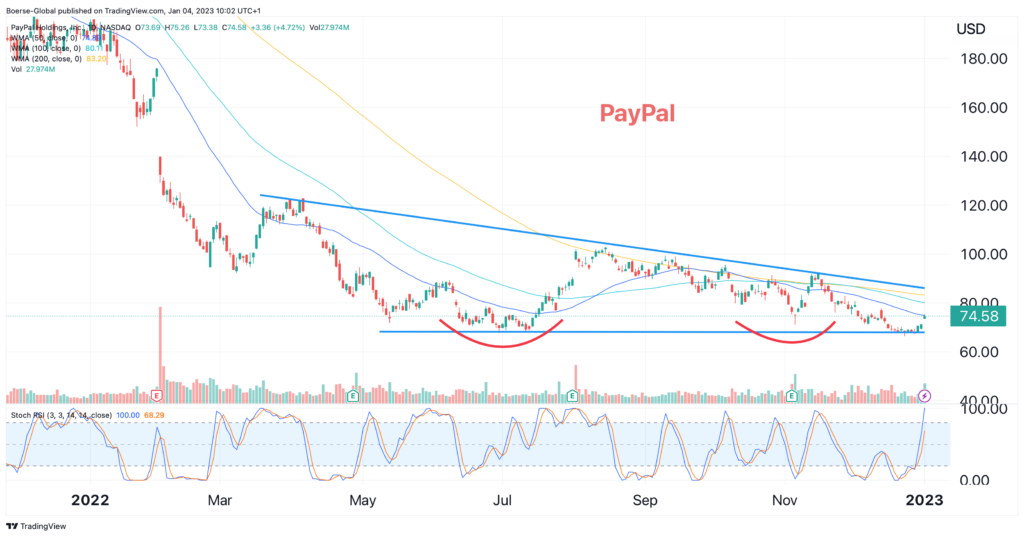Select the WMA (100, close, 0) legend entry
Image resolution: width=1024 pixels, height=537 pixels.
57,48
